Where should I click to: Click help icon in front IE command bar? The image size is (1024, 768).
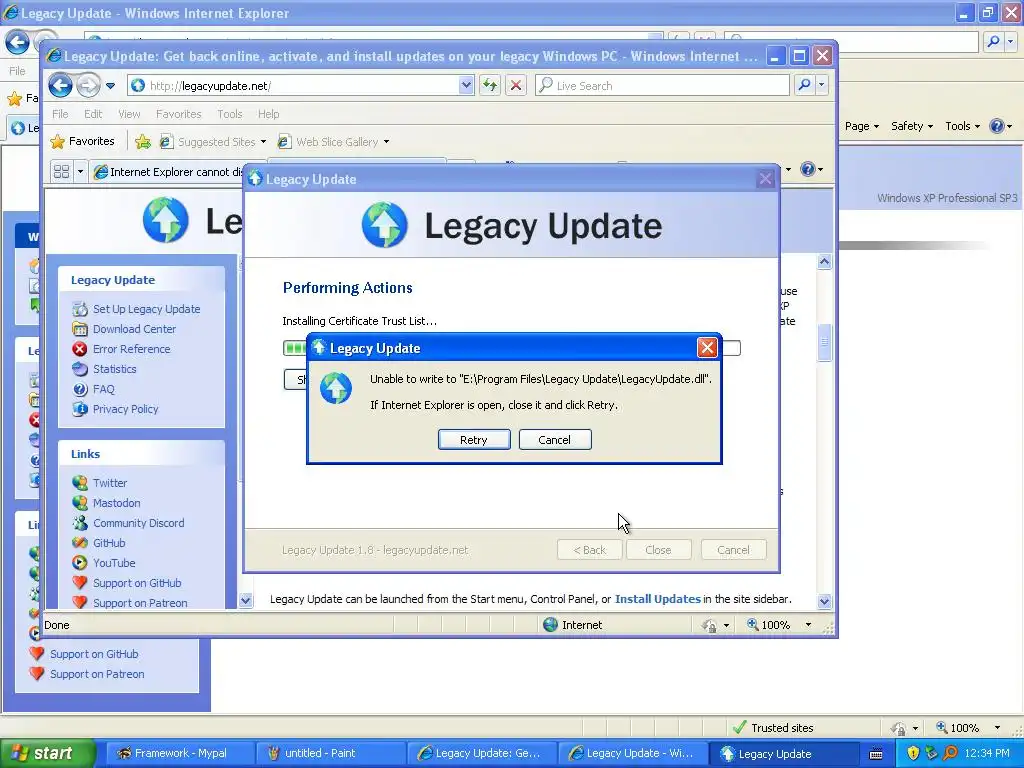point(808,169)
